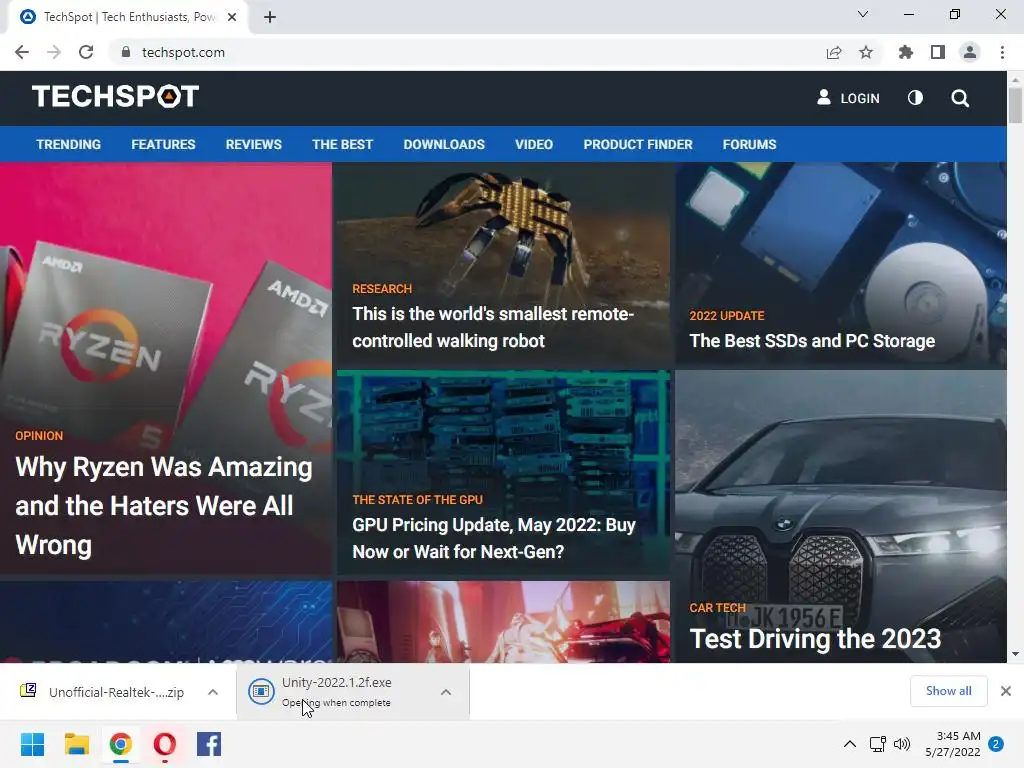Open Facebook from taskbar
Screen dimensions: 1024x768
[209, 744]
